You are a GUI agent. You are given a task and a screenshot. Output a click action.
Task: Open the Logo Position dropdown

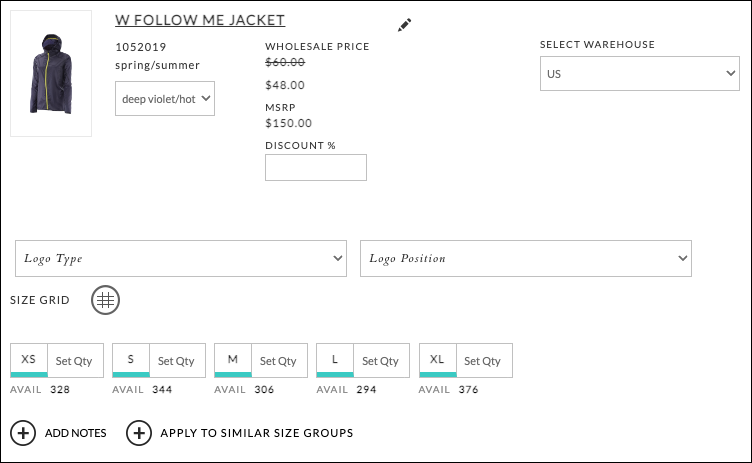tap(526, 259)
